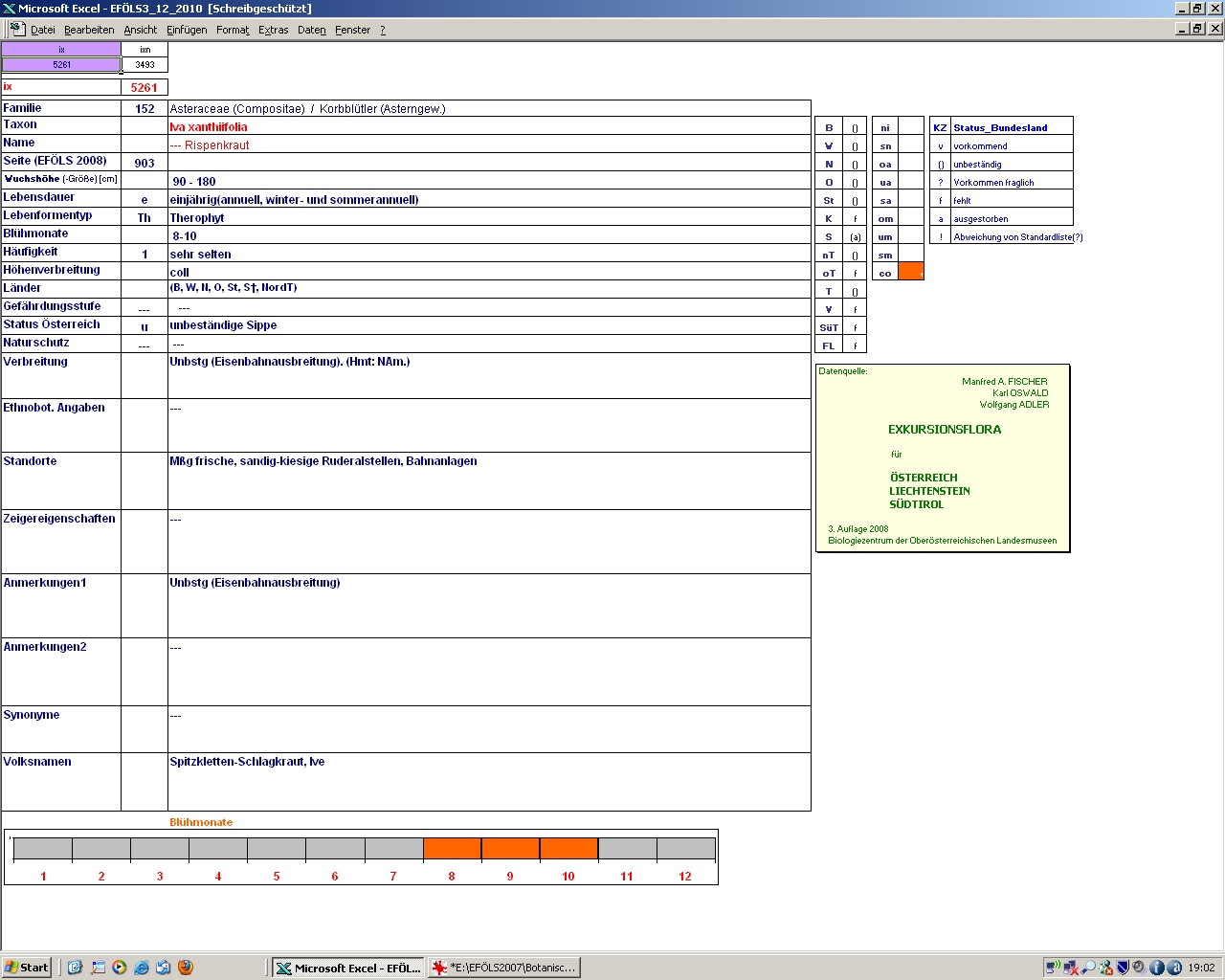Open the first quick launch icon beside Start
The width and height of the screenshot is (1225, 980).
point(75,968)
